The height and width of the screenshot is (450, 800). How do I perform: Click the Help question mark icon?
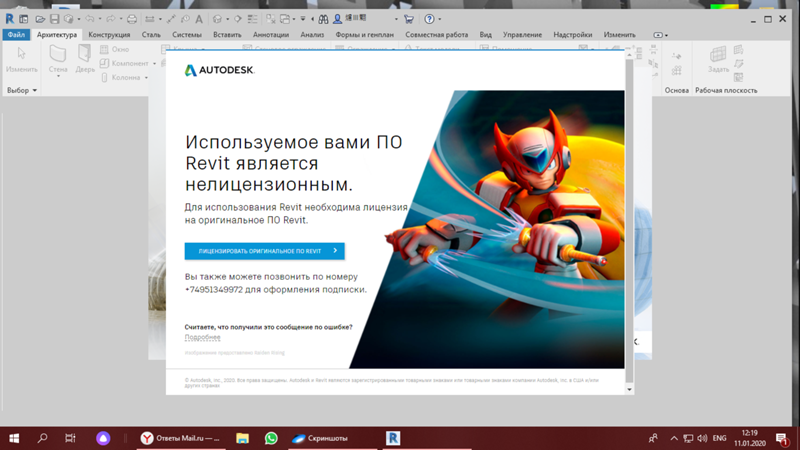430,19
